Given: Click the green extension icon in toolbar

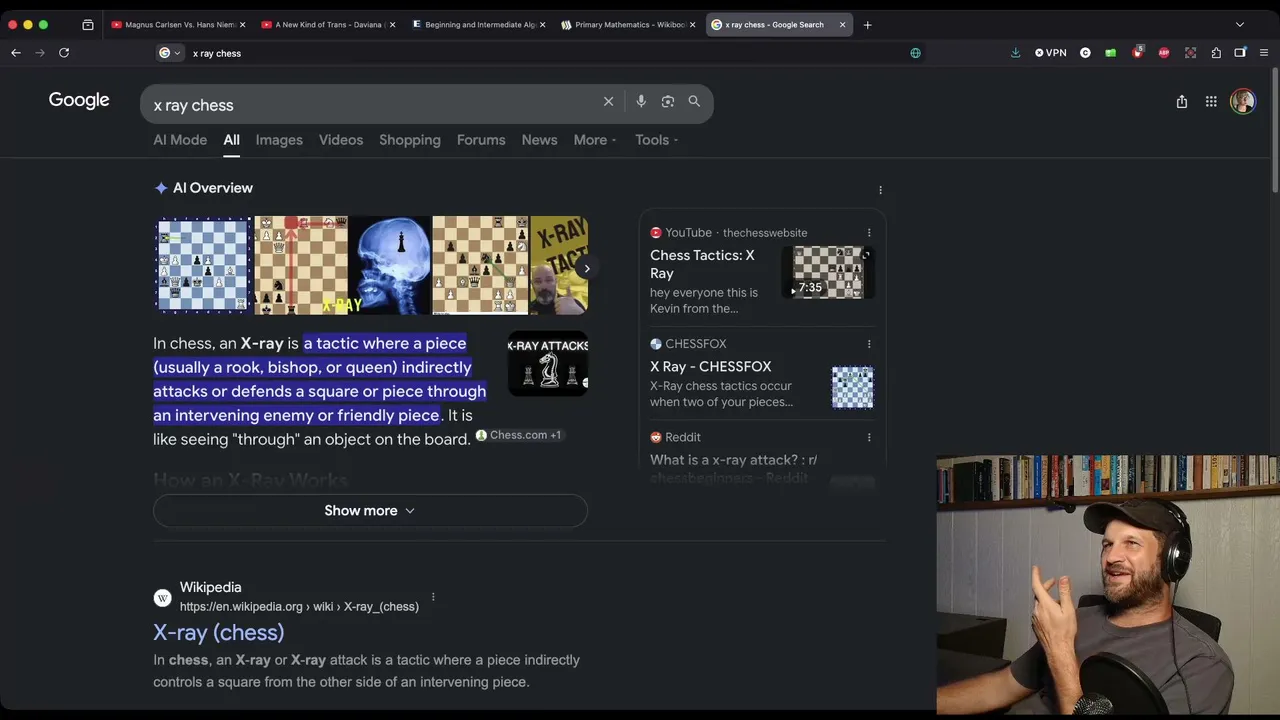Looking at the screenshot, I should pyautogui.click(x=1111, y=53).
